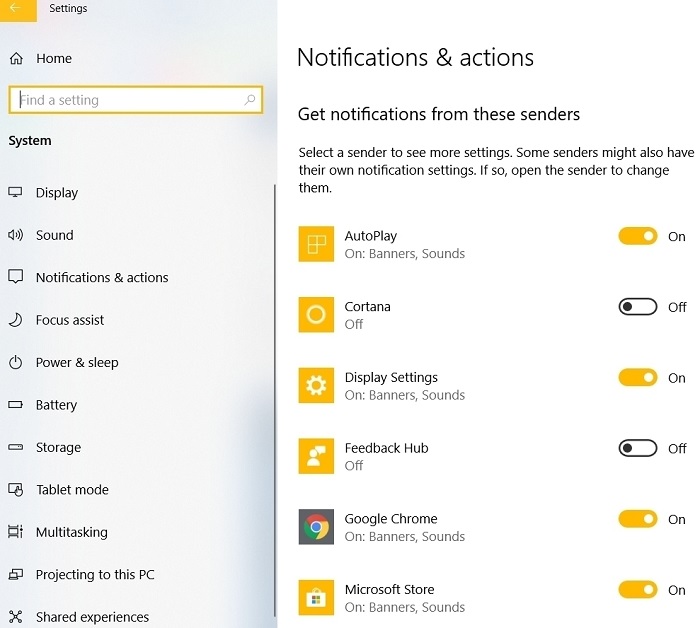Viewport: 700px width, 628px height.
Task: Click the Feedback Hub icon
Action: [316, 456]
